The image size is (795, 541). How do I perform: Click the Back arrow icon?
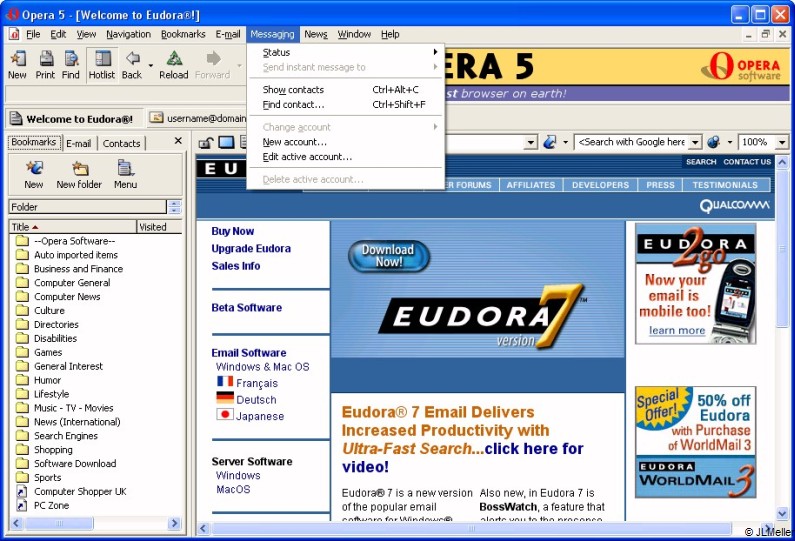133,59
